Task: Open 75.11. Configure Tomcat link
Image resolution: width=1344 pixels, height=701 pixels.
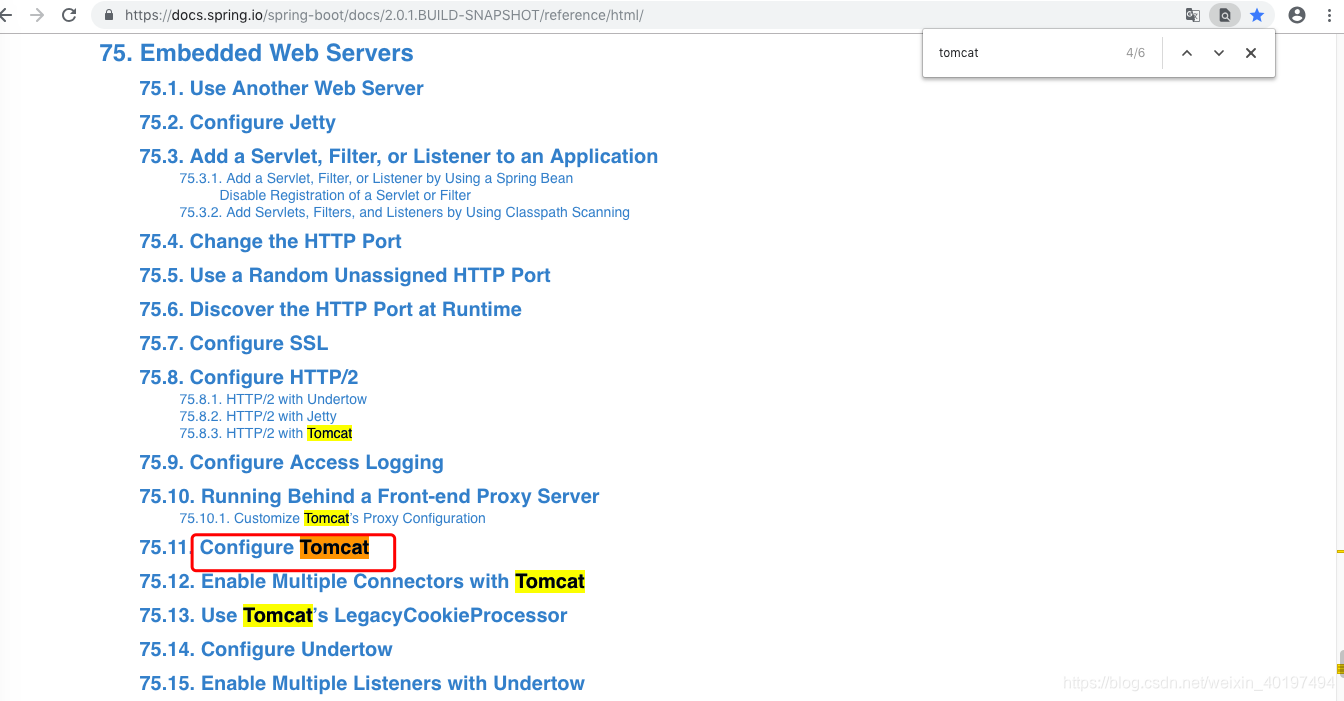Action: coord(254,547)
